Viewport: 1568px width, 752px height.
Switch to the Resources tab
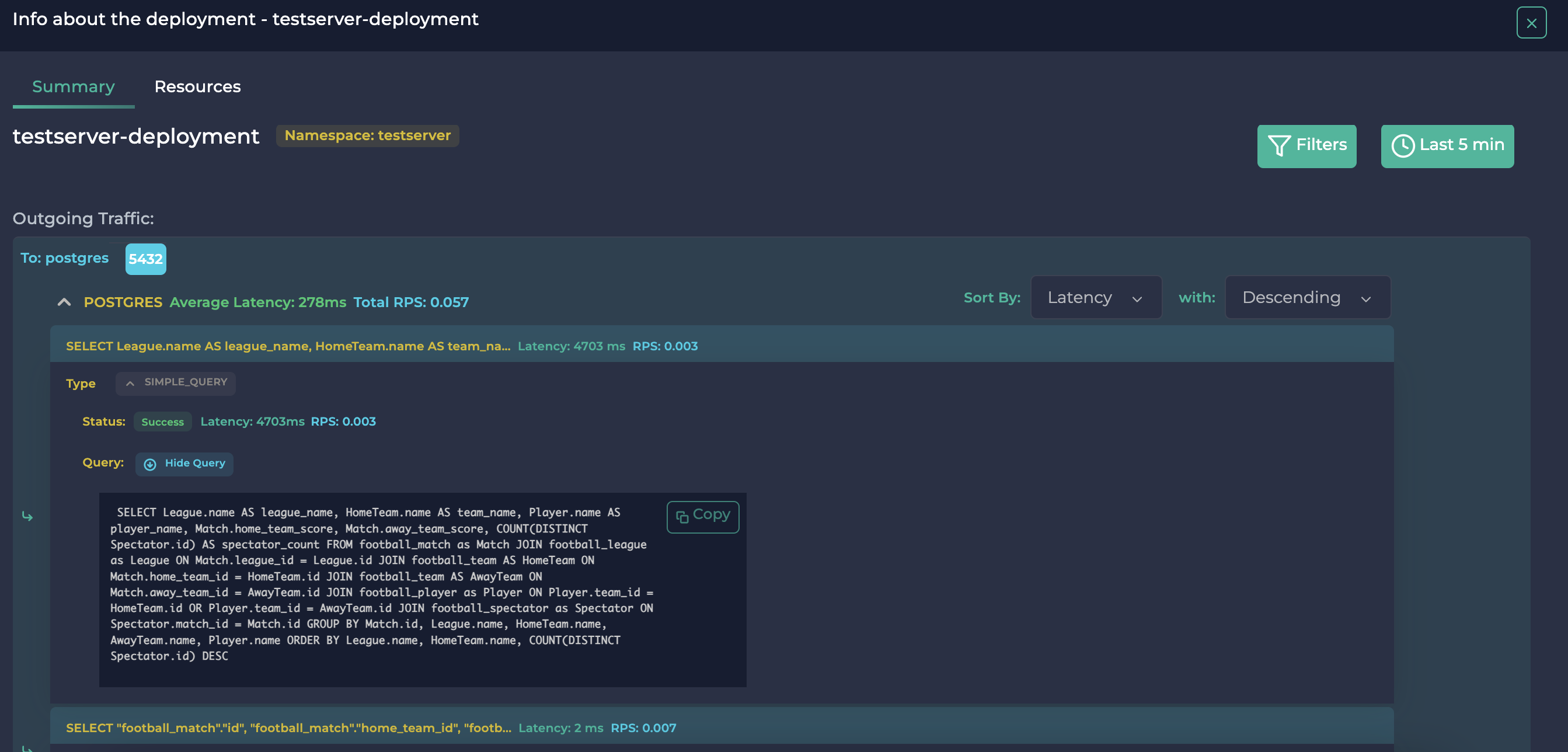coord(197,86)
